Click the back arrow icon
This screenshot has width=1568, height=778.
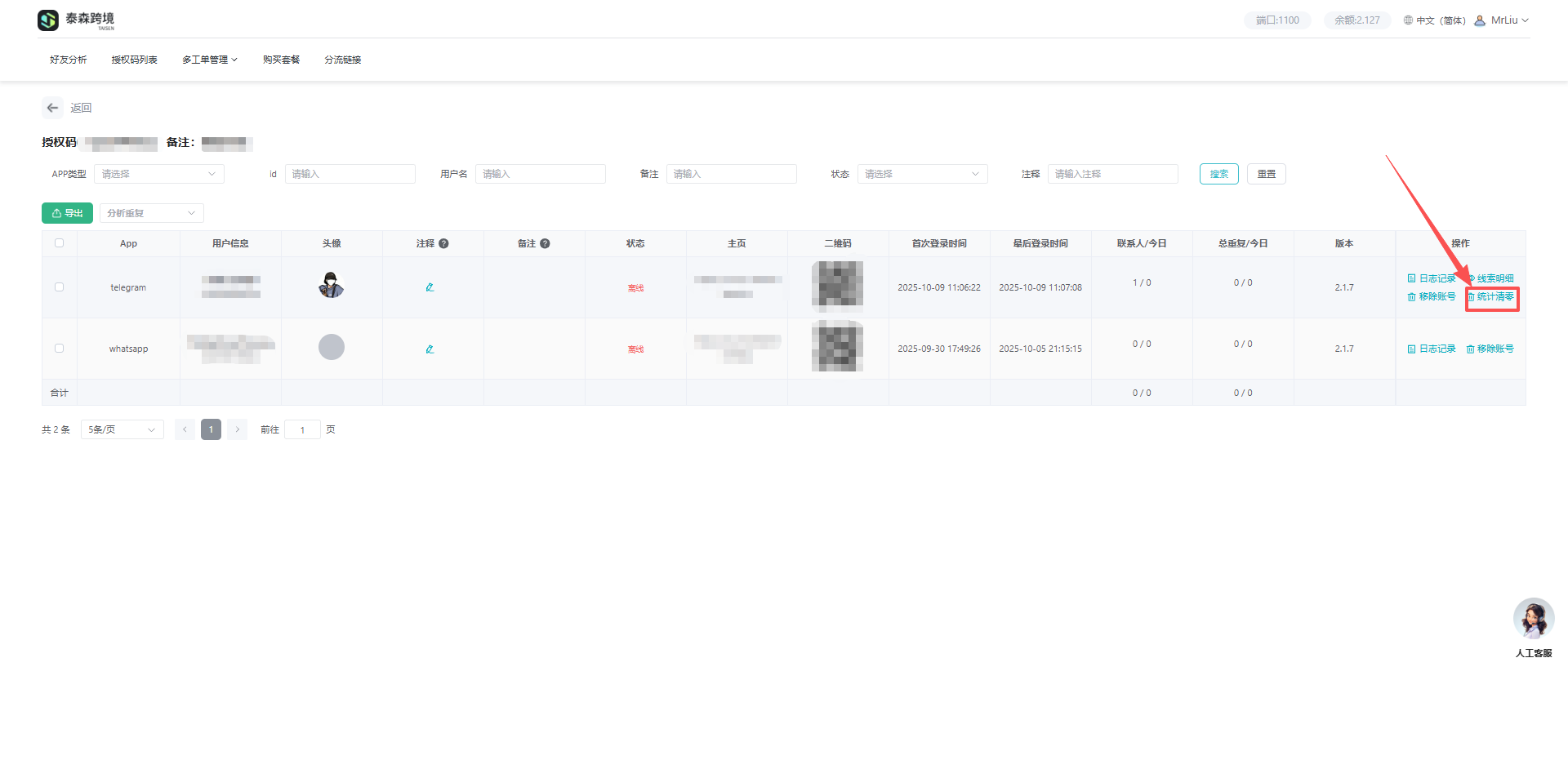[52, 108]
